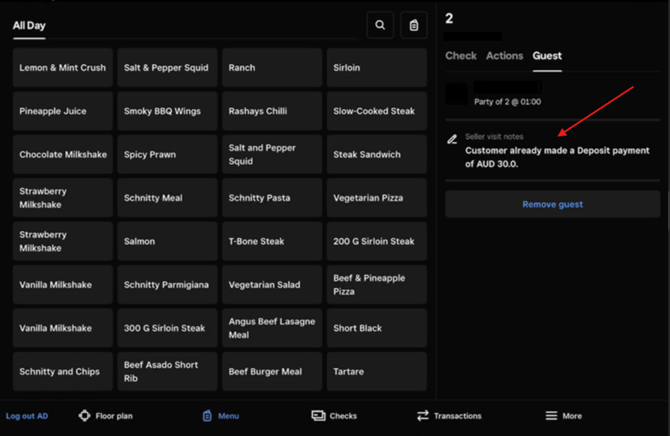Choose Vegetarian Pizza menu tile

[376, 198]
